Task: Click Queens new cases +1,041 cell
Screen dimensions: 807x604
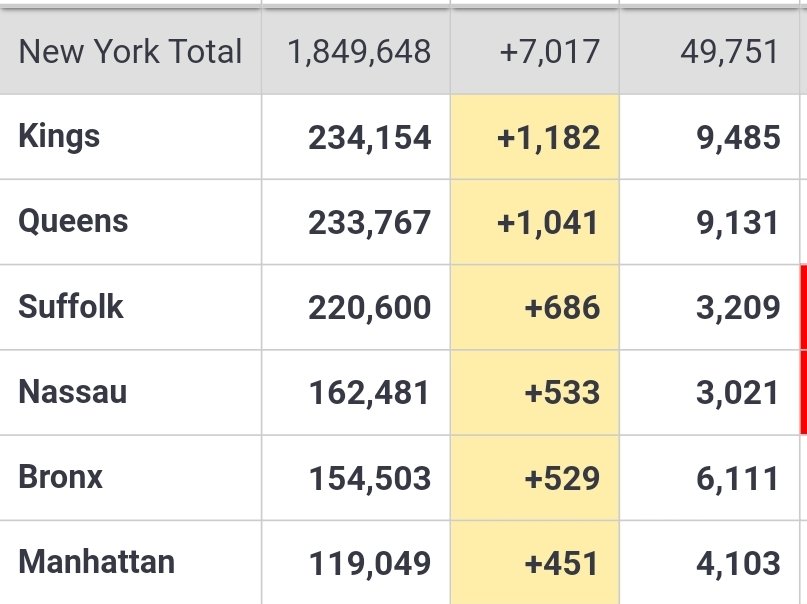Action: (535, 222)
